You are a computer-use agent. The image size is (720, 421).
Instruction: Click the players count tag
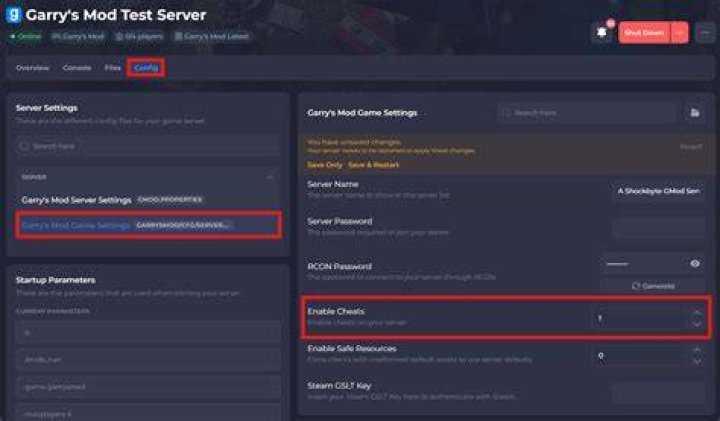pos(139,36)
